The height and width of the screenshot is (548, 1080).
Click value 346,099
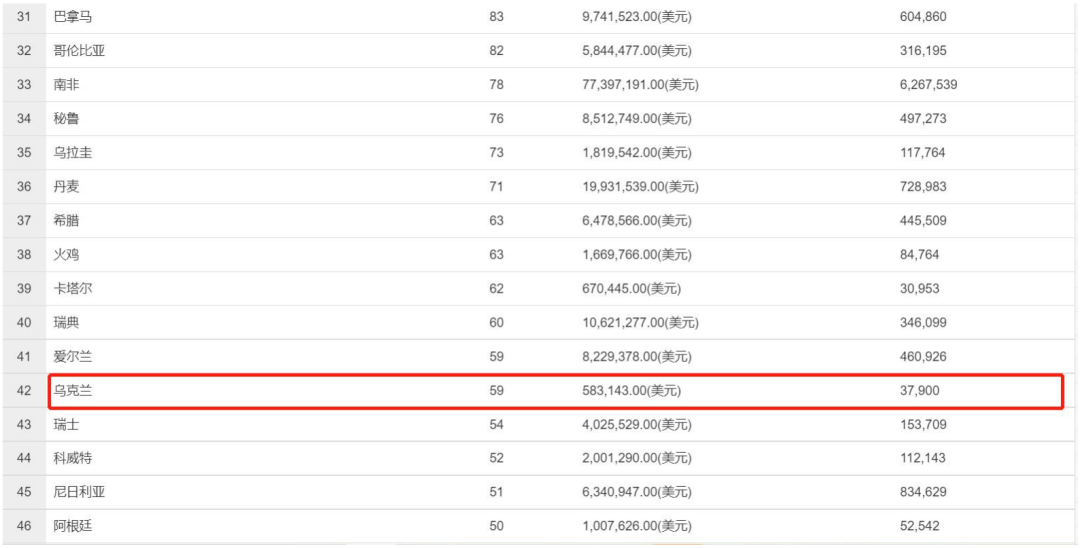click(x=923, y=323)
